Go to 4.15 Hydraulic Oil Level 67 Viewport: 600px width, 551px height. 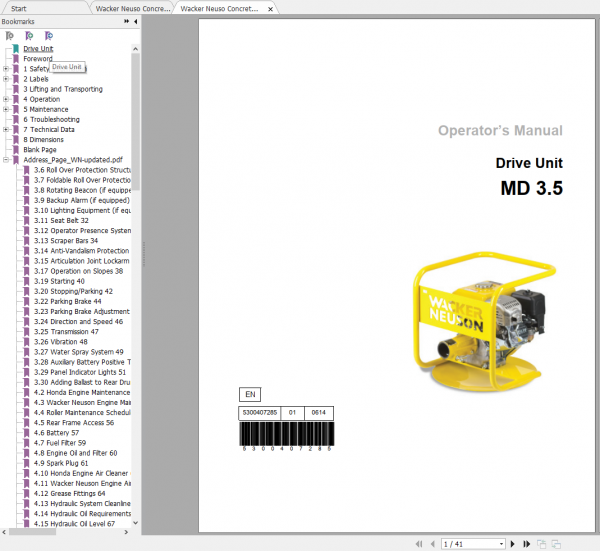[x=74, y=524]
